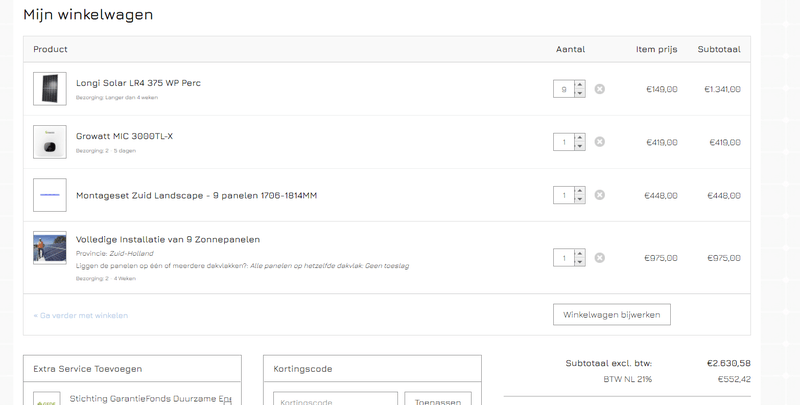The image size is (800, 405).
Task: Click 'Provincie: Zuid-Holland' option text
Action: pyautogui.click(x=115, y=254)
